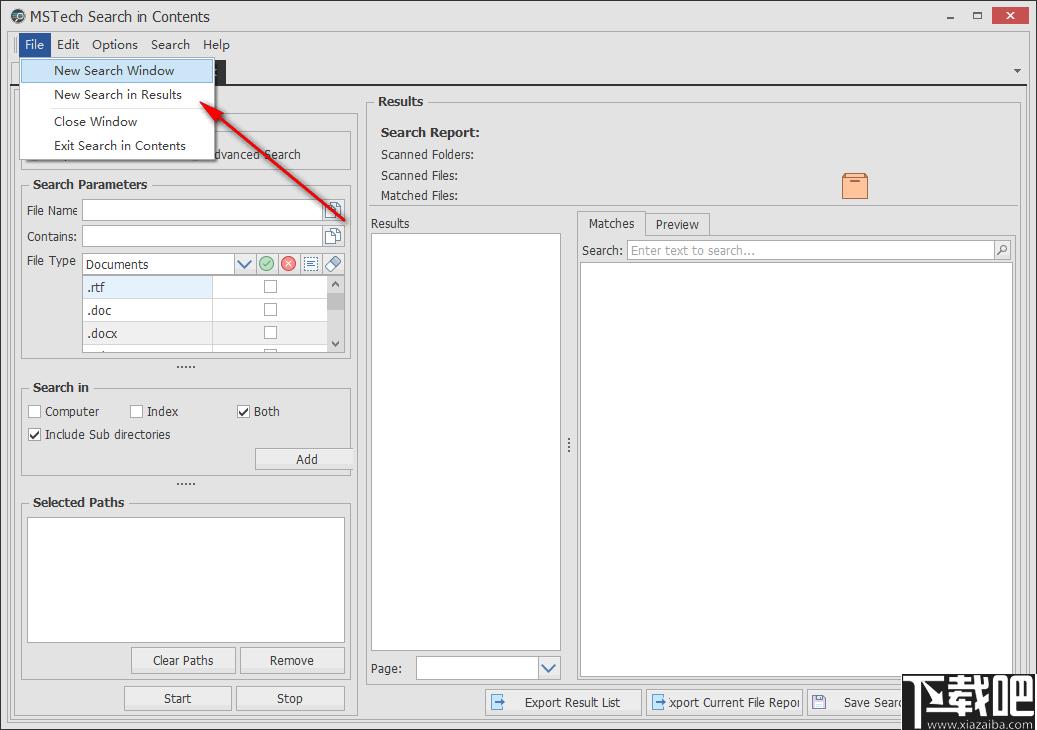This screenshot has height=730, width=1037.
Task: Minimize the MSTech Search in Contents window
Action: [950, 17]
